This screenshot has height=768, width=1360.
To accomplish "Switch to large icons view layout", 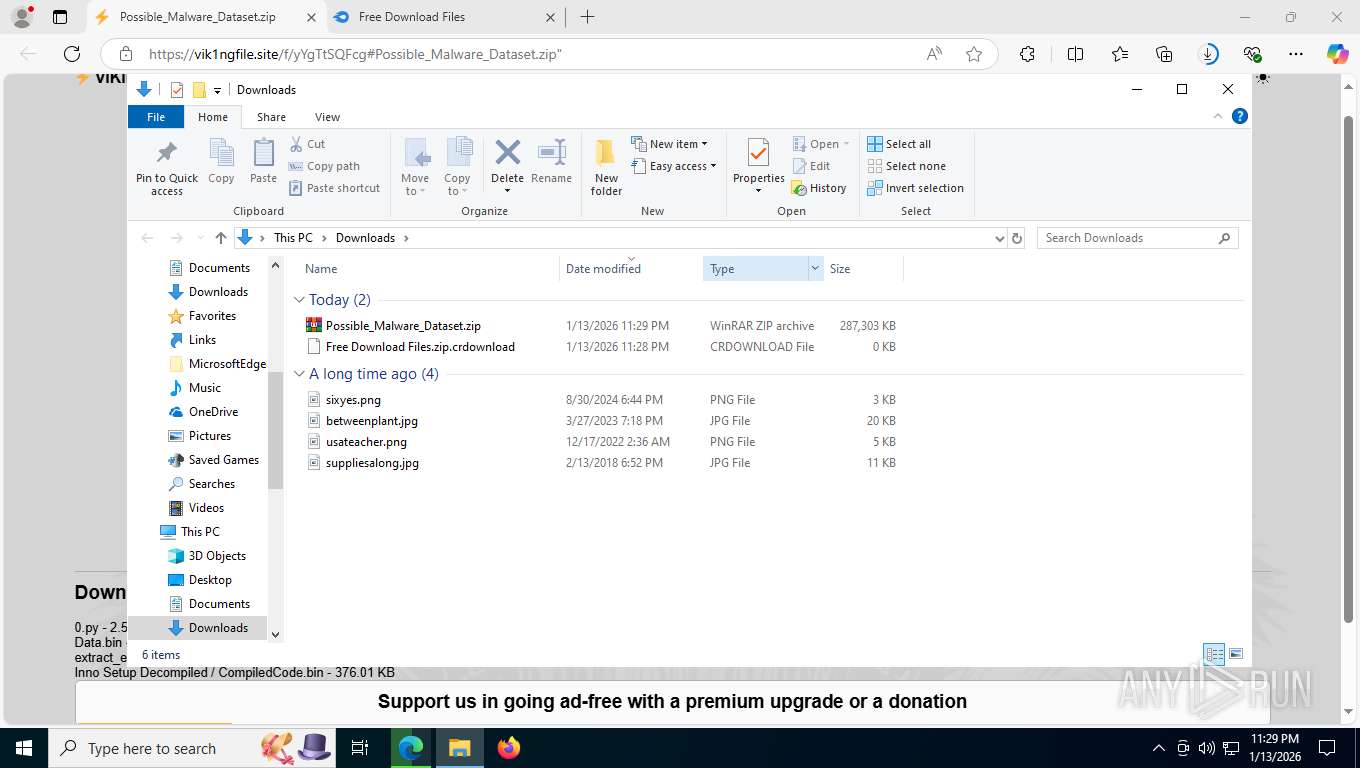I will point(1236,655).
